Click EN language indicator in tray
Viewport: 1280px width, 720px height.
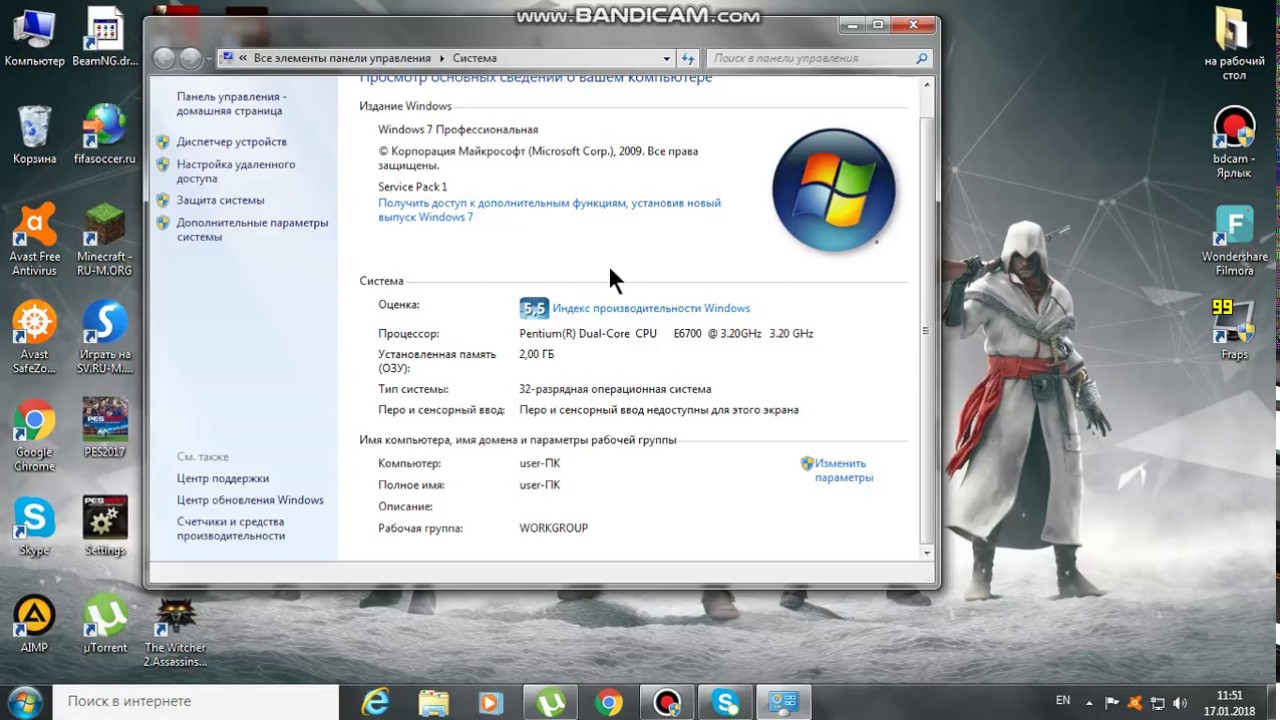[x=1063, y=701]
